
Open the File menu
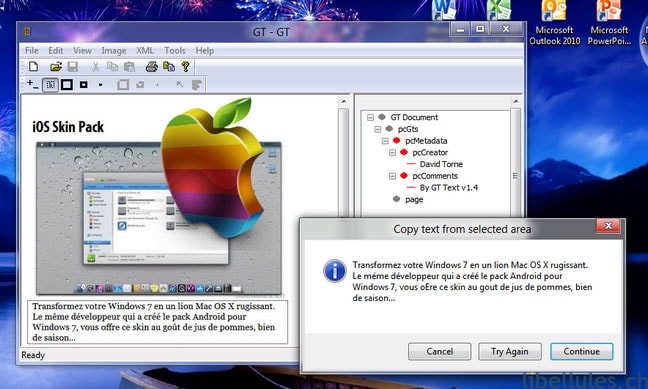pyautogui.click(x=31, y=50)
